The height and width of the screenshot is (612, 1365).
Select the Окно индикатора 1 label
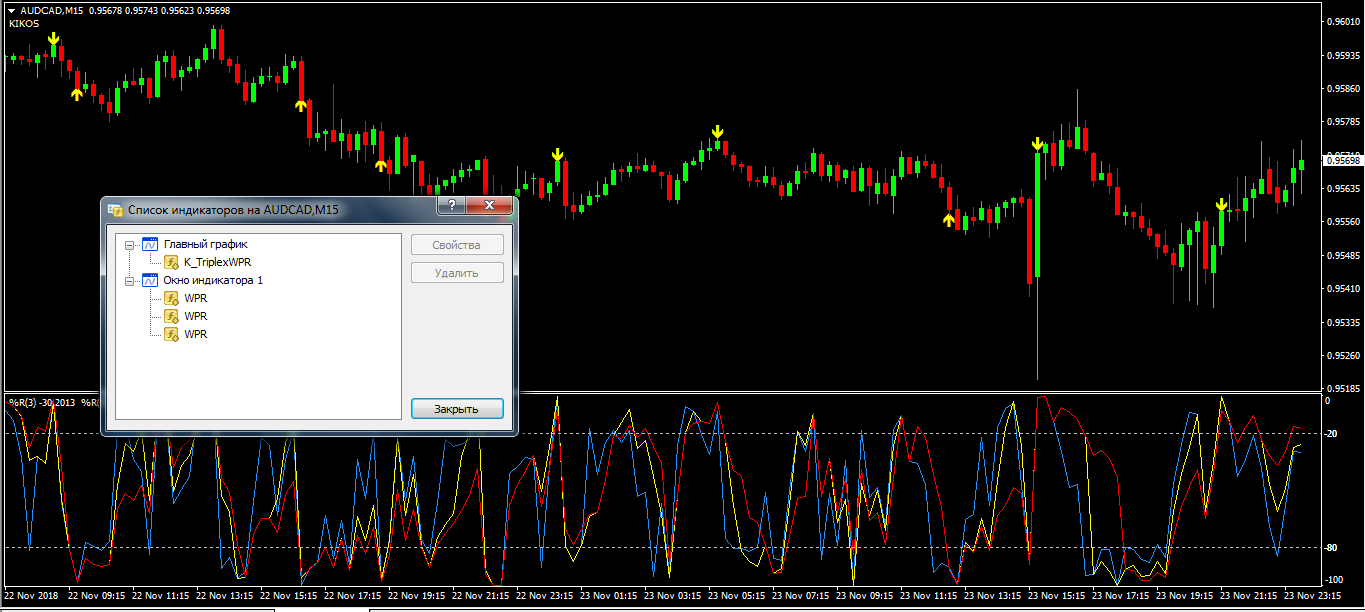coord(213,281)
